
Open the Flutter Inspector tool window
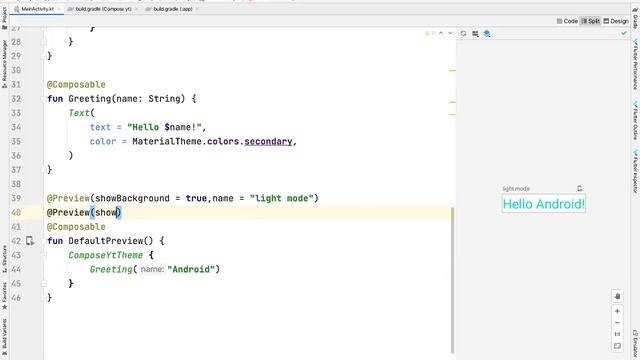point(636,171)
